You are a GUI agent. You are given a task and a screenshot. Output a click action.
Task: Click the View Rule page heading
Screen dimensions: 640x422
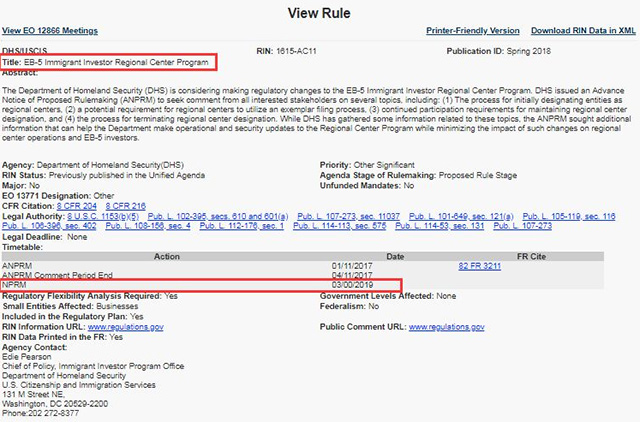[320, 12]
